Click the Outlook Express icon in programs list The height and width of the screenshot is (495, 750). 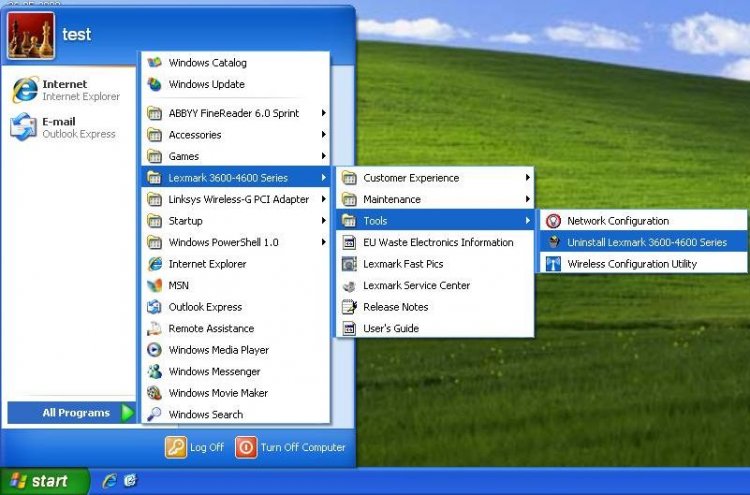tap(154, 307)
